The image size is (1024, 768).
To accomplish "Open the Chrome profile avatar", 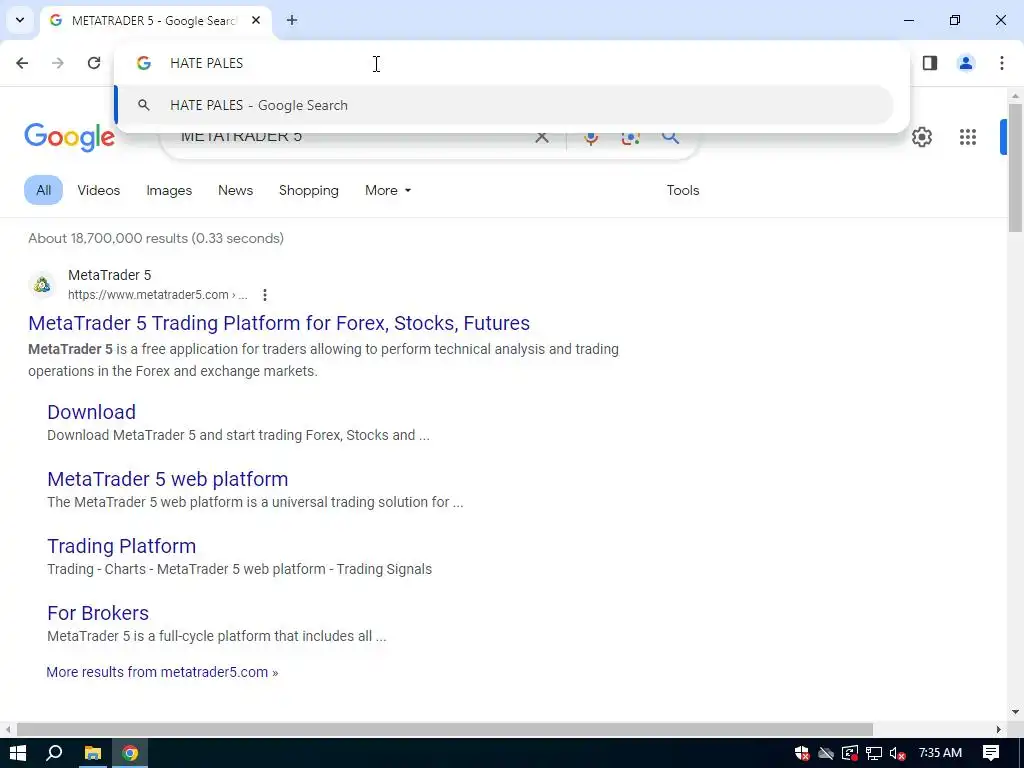I will [966, 63].
